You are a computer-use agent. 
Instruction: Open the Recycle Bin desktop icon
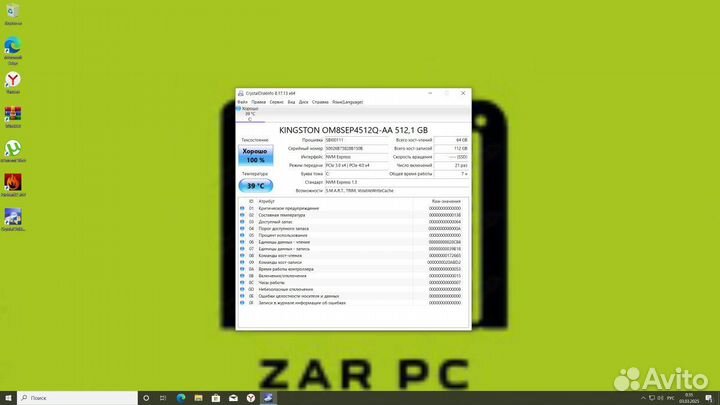[13, 14]
